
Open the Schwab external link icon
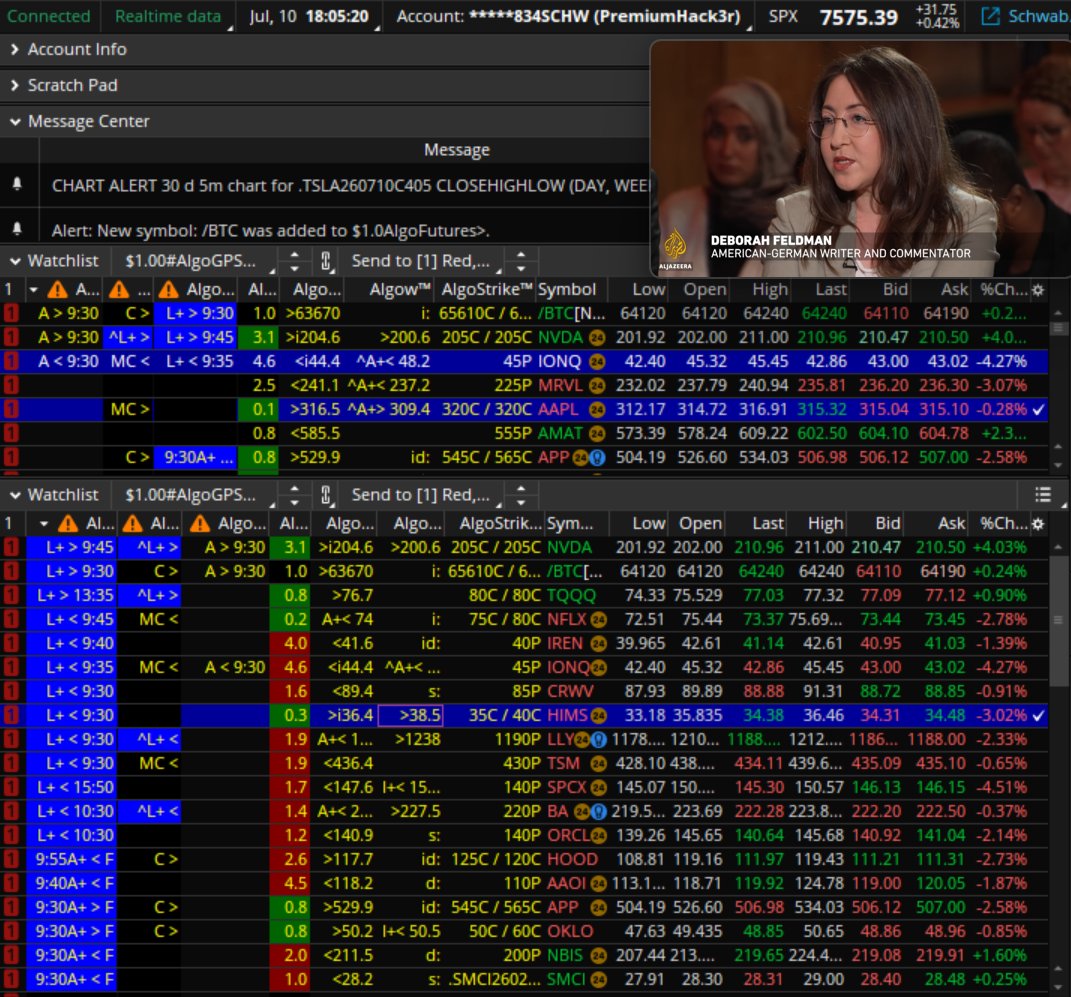990,16
